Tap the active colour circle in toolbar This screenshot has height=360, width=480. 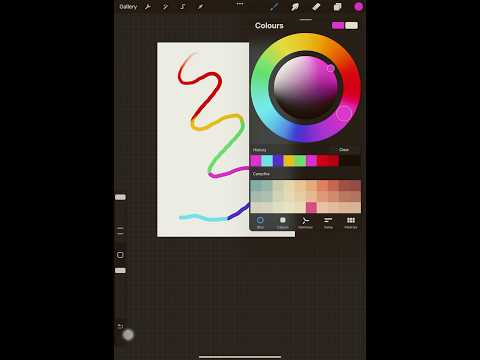pos(359,7)
